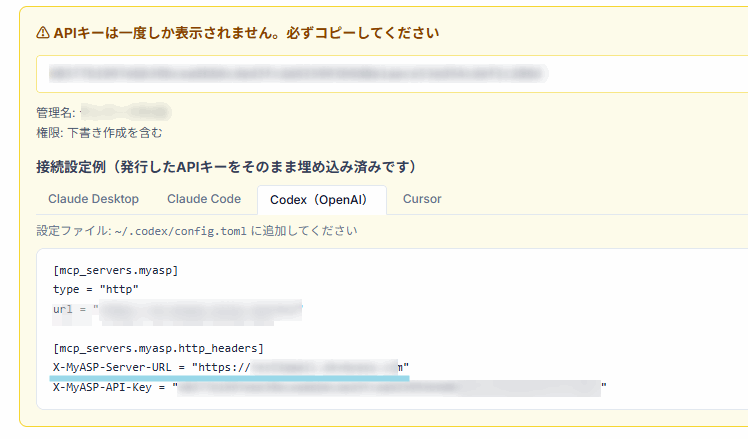Click the blurred 管理名 value
The image size is (748, 439).
pos(126,113)
